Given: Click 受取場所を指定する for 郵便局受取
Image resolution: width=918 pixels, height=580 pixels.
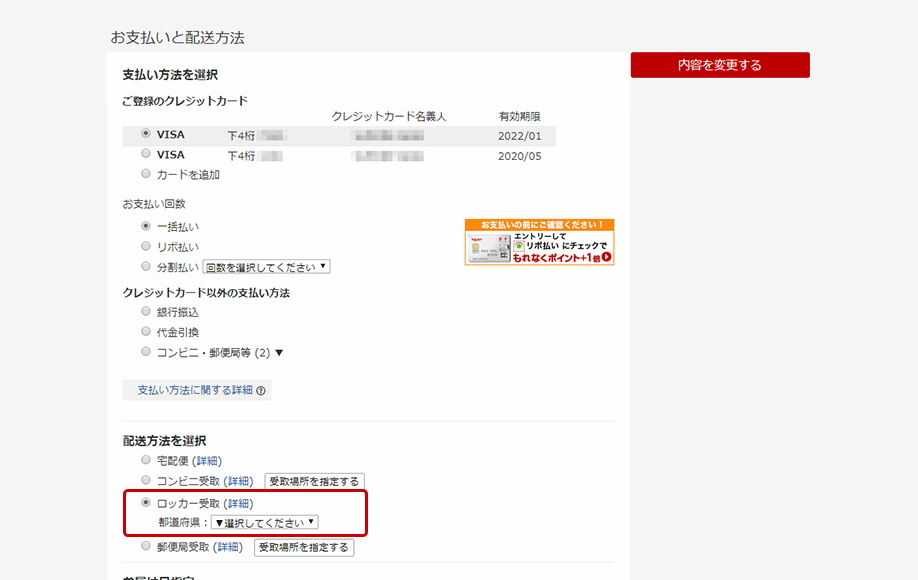Looking at the screenshot, I should [x=303, y=548].
